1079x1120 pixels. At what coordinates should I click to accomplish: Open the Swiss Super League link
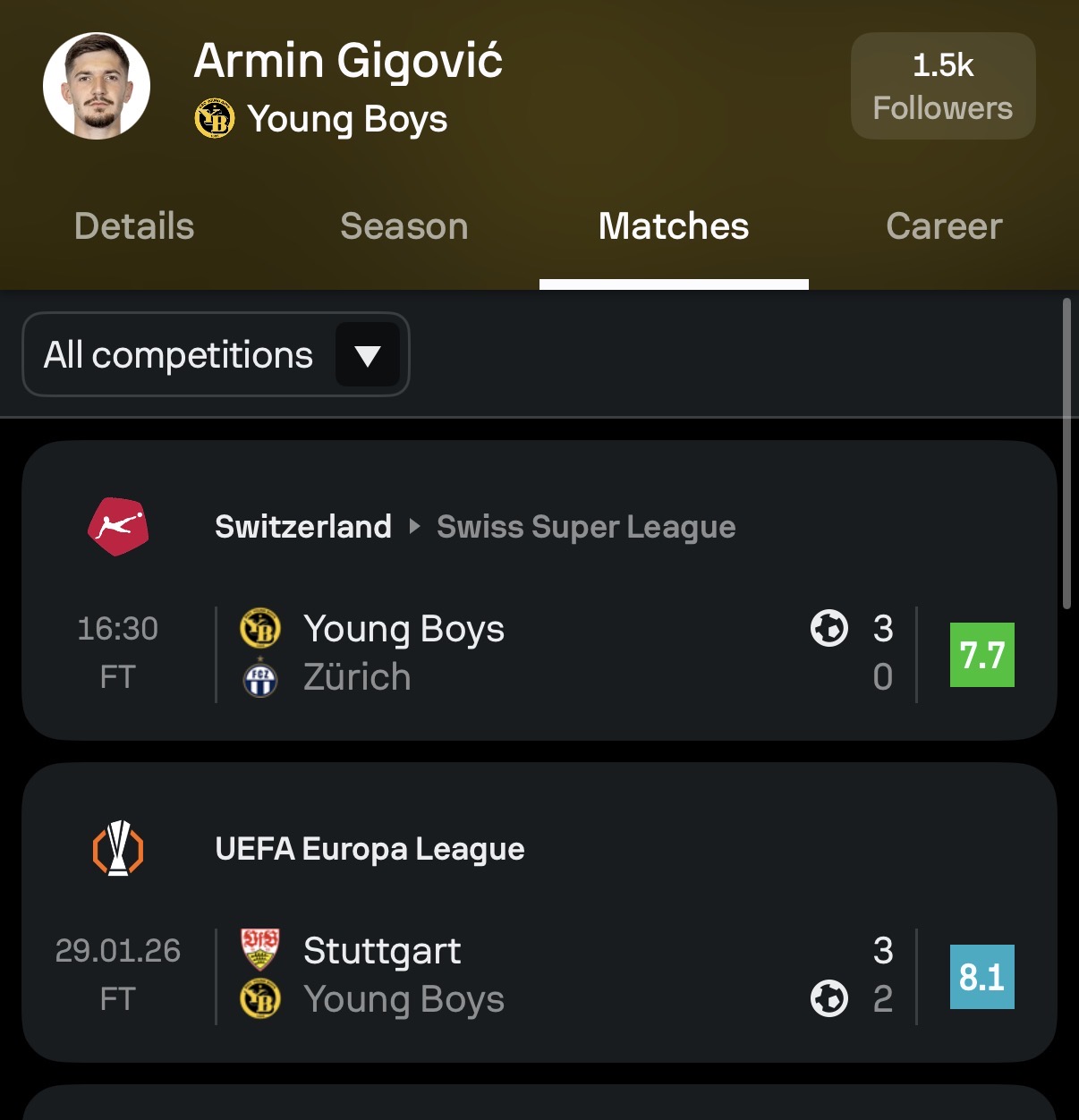click(x=586, y=527)
